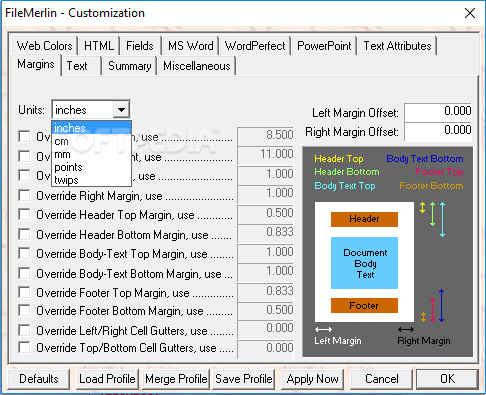Pick points from the Units list
The height and width of the screenshot is (395, 486).
(x=92, y=167)
